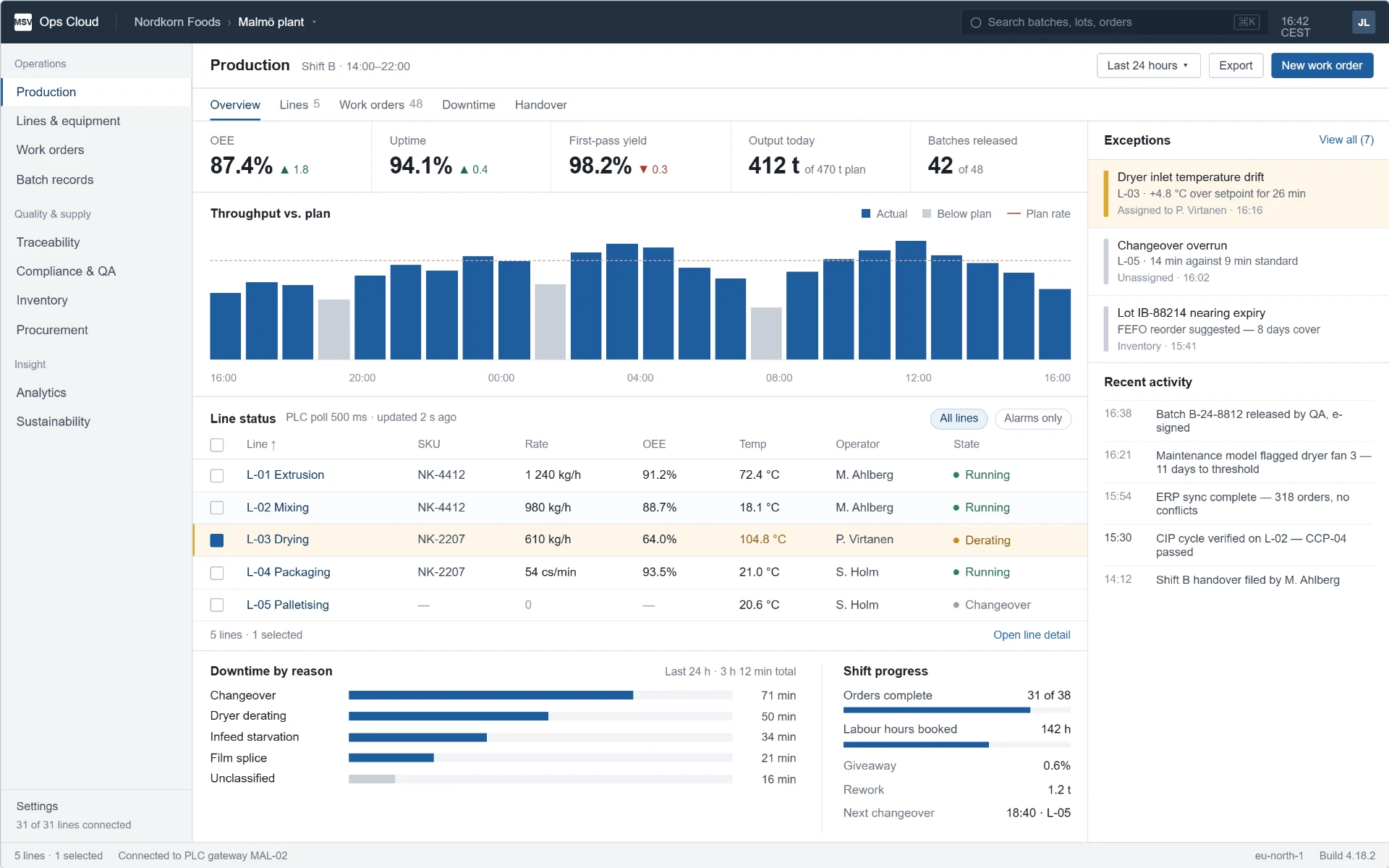This screenshot has height=868, width=1389.
Task: Open the Lines 5 tab
Action: [300, 105]
